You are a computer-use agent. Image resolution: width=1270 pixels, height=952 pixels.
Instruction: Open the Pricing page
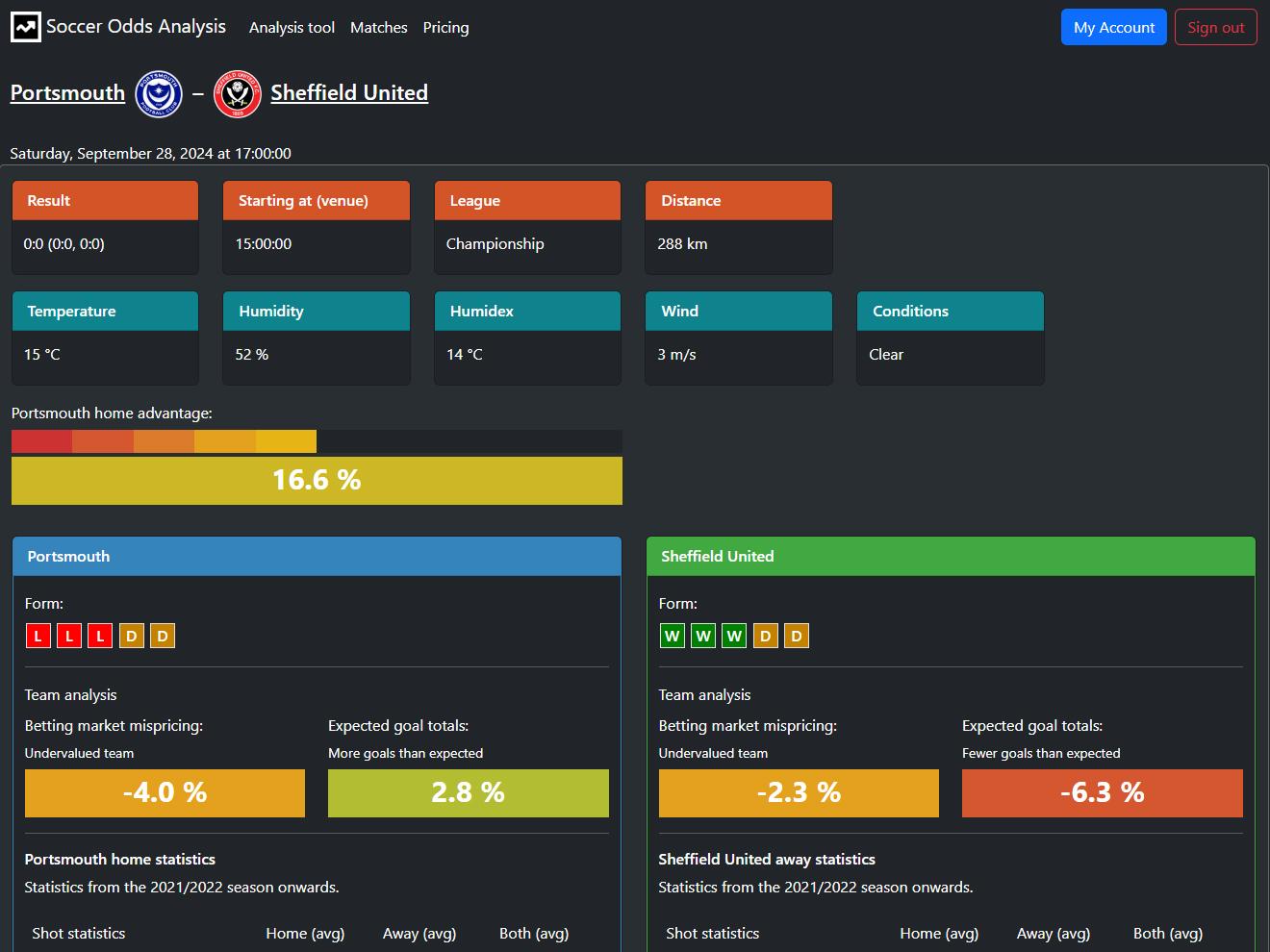click(x=446, y=28)
